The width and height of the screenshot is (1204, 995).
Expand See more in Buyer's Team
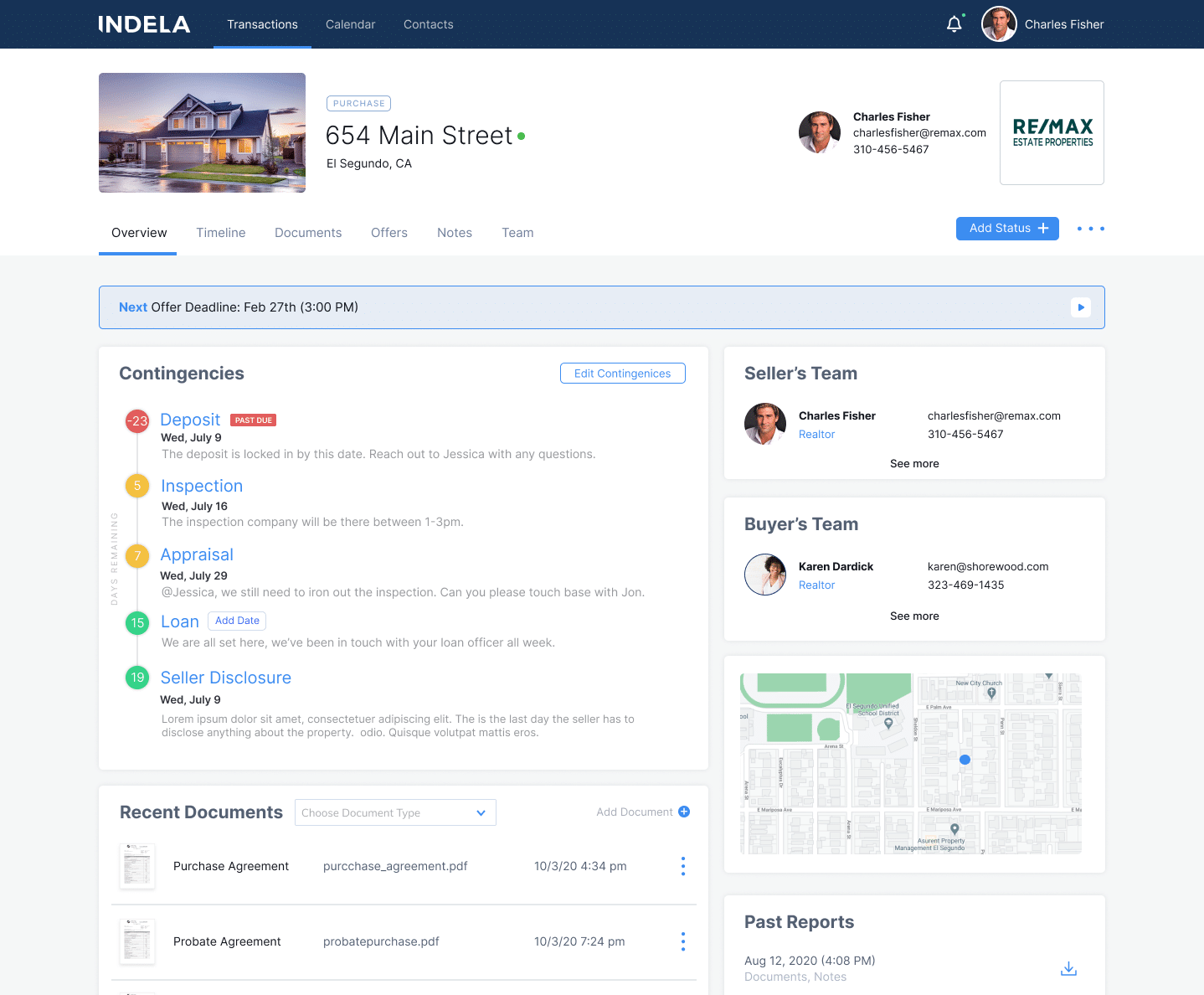pos(914,616)
